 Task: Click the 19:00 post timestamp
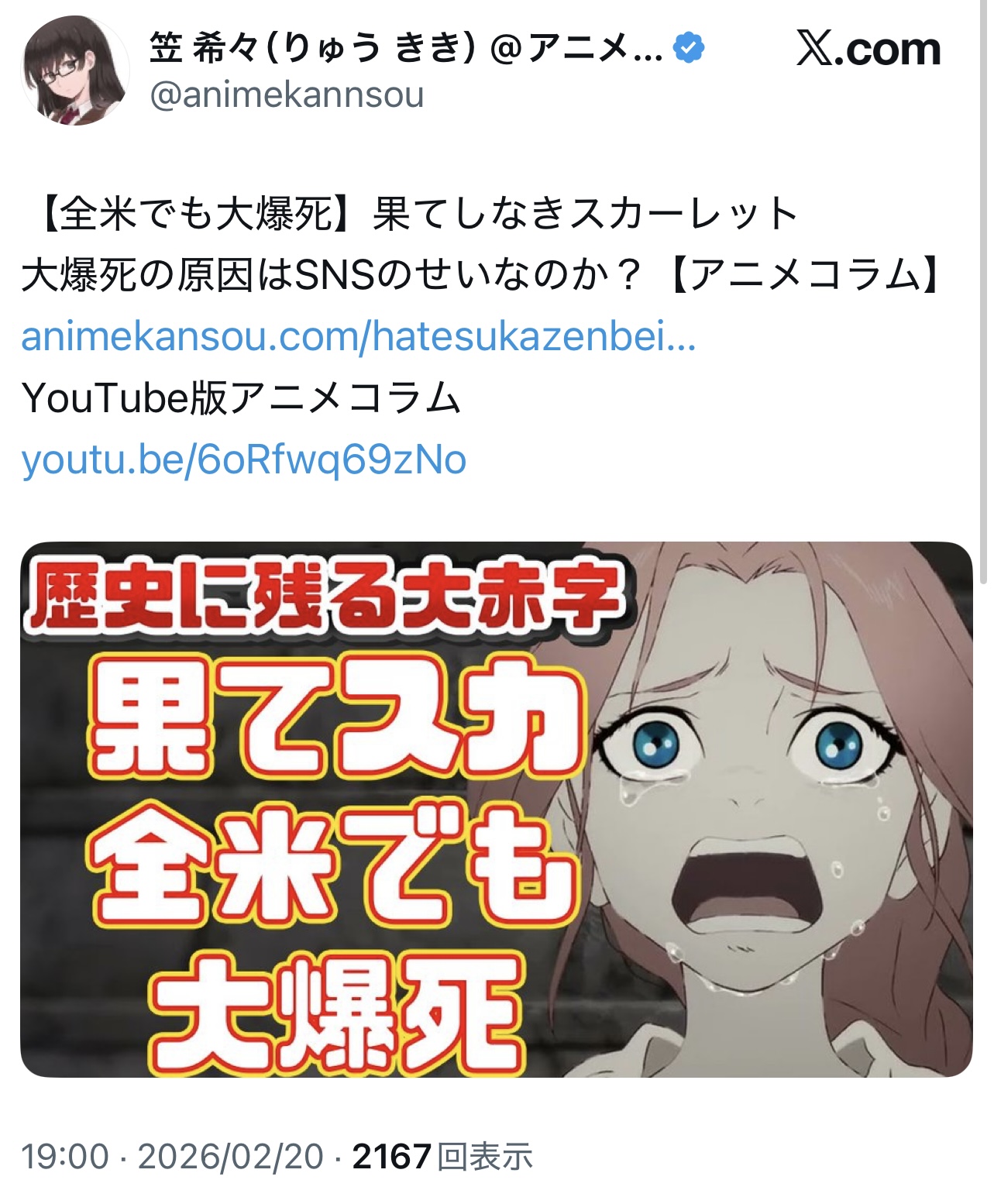pyautogui.click(x=65, y=1157)
